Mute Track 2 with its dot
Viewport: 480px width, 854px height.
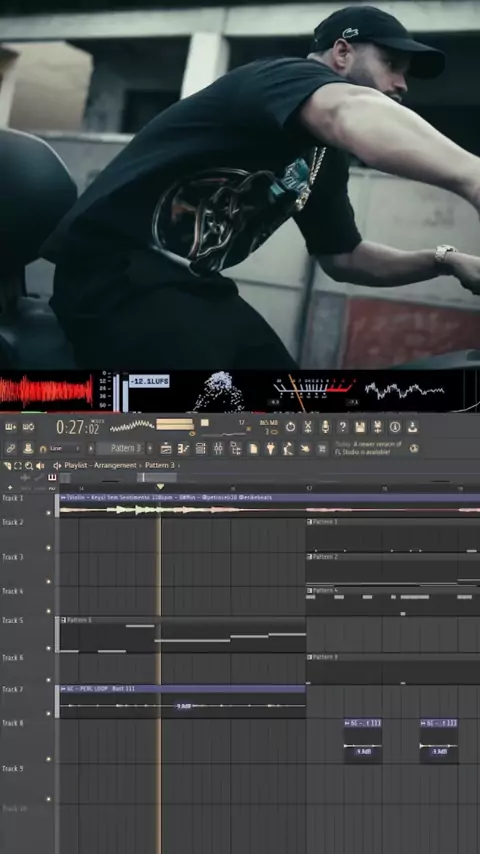(x=48, y=547)
